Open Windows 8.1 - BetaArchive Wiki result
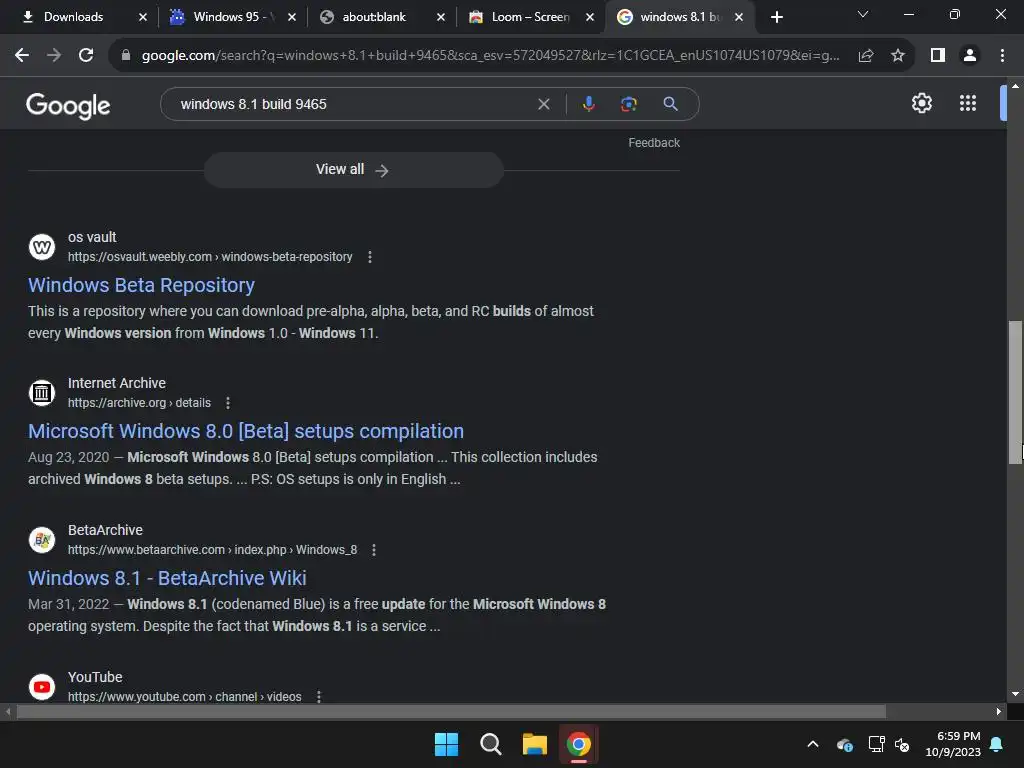The height and width of the screenshot is (768, 1024). 167,579
